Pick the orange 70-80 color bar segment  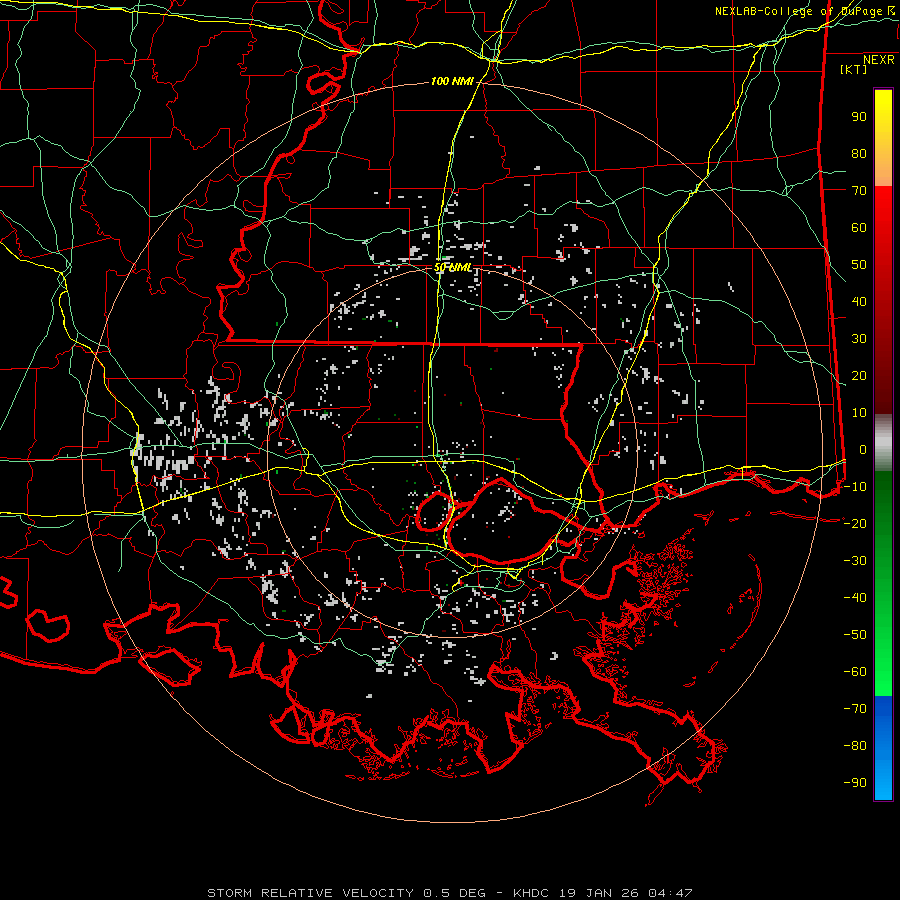click(883, 170)
